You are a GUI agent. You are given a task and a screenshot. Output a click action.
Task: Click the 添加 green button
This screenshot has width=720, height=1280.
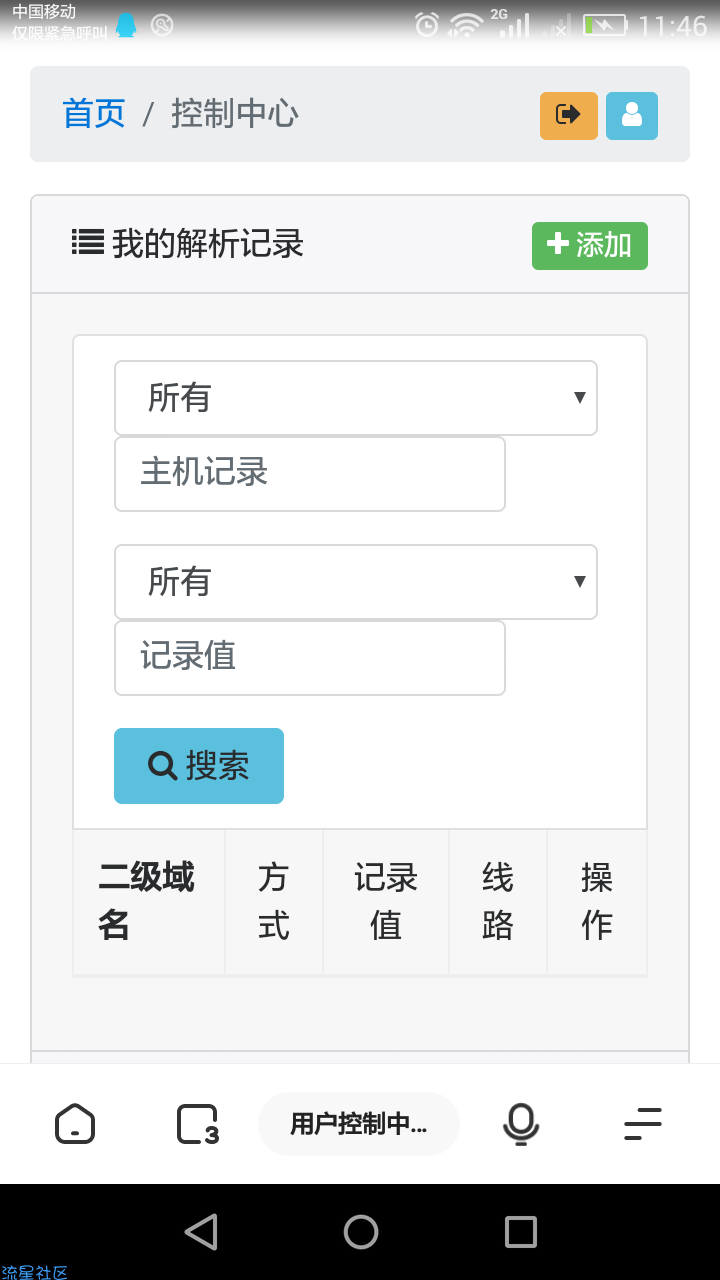coord(590,246)
